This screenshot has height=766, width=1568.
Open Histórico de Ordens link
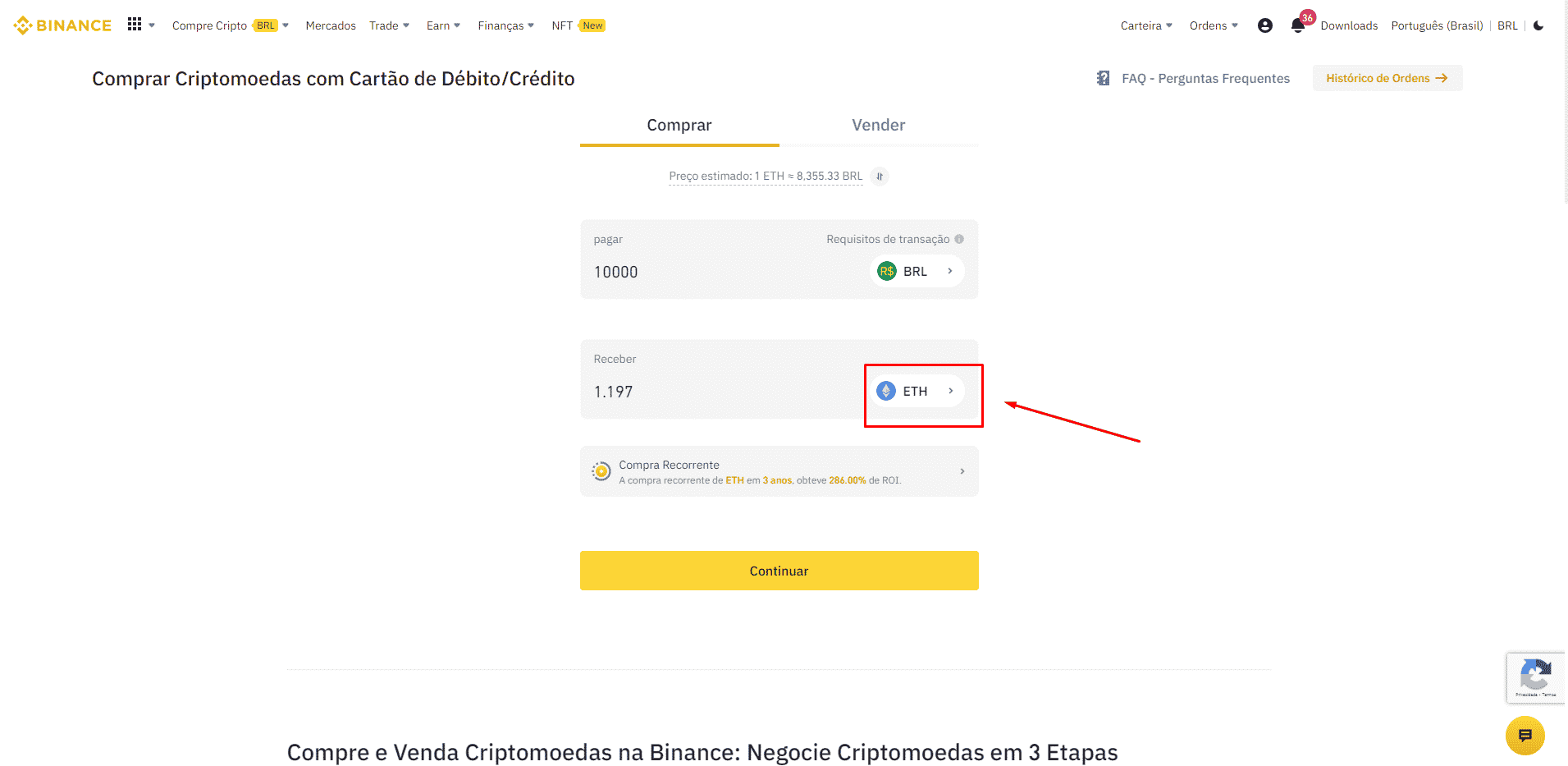[x=1387, y=78]
